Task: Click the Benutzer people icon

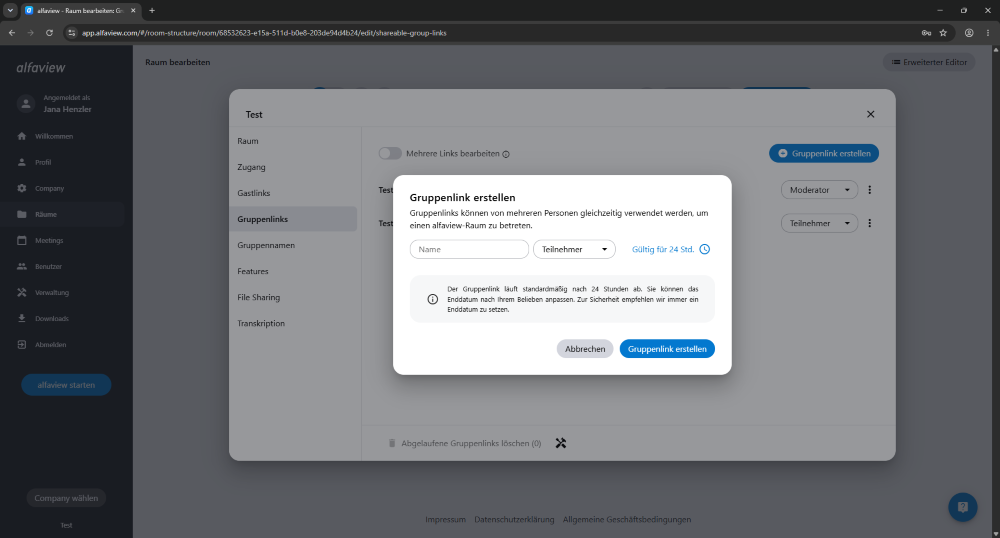Action: click(22, 266)
